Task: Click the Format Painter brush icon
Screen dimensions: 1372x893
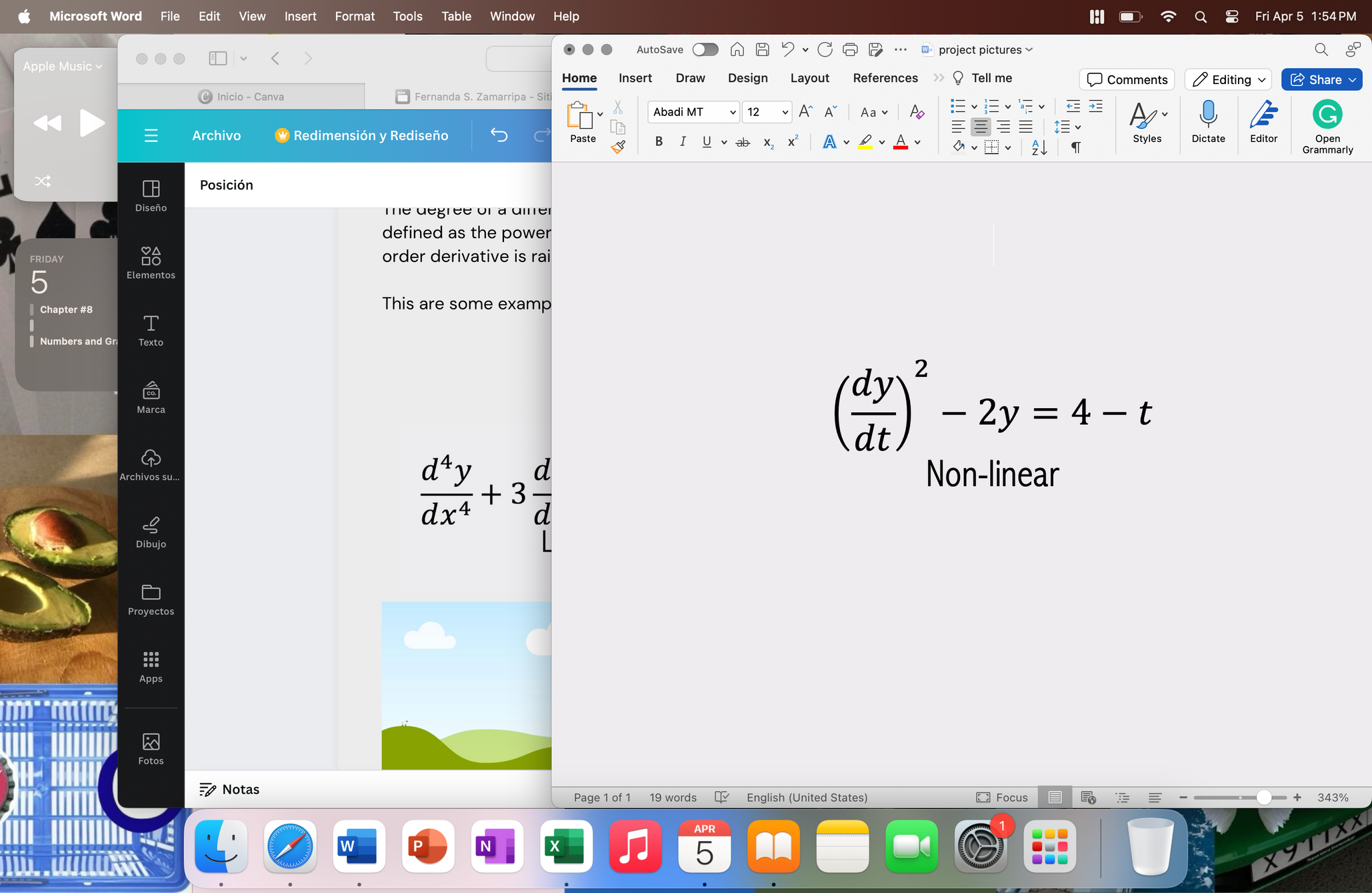Action: point(618,147)
